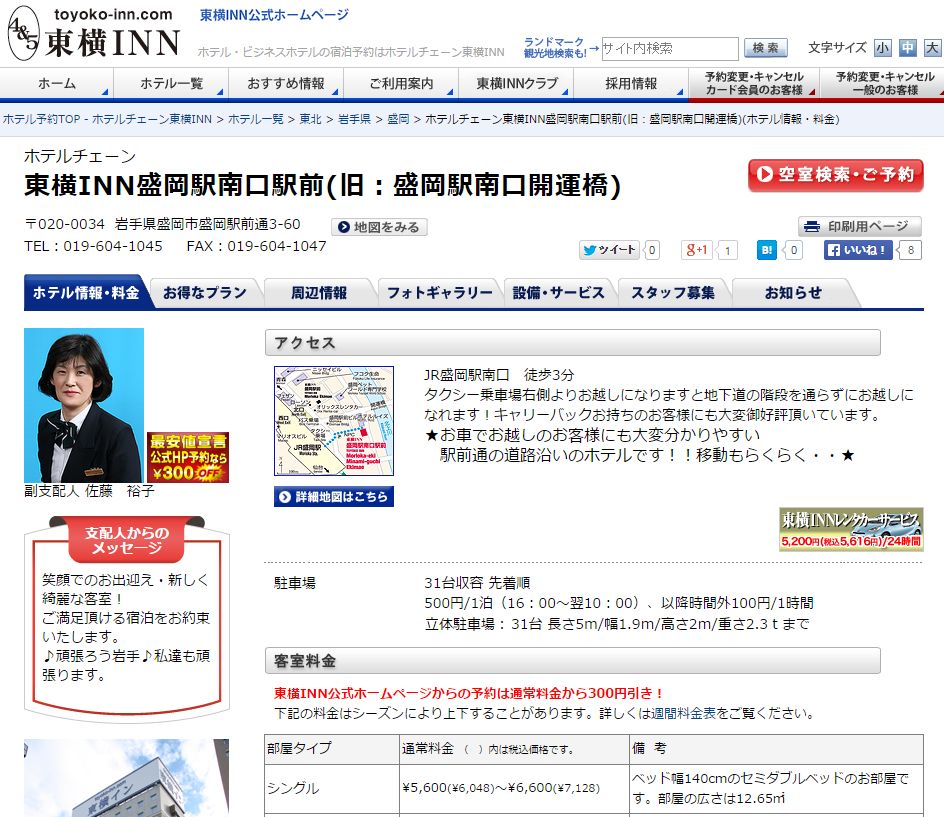
Task: Open the ホテル一覧 navigation menu
Action: point(171,83)
